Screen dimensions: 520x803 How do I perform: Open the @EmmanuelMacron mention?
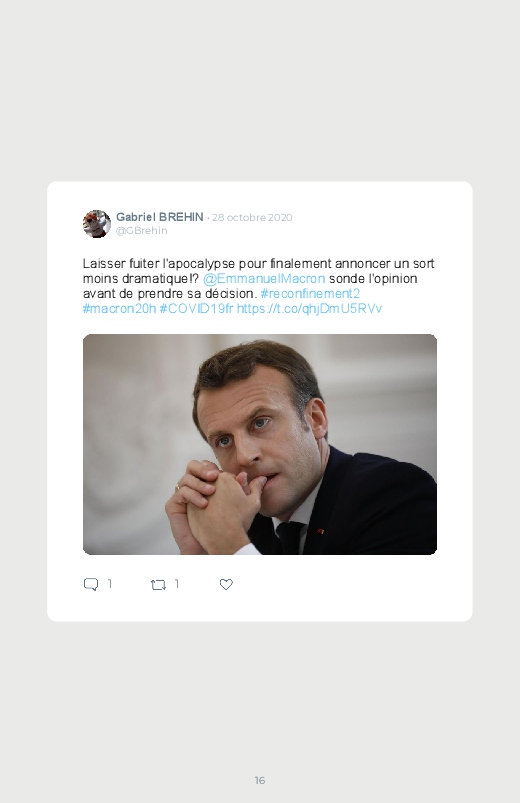click(264, 279)
